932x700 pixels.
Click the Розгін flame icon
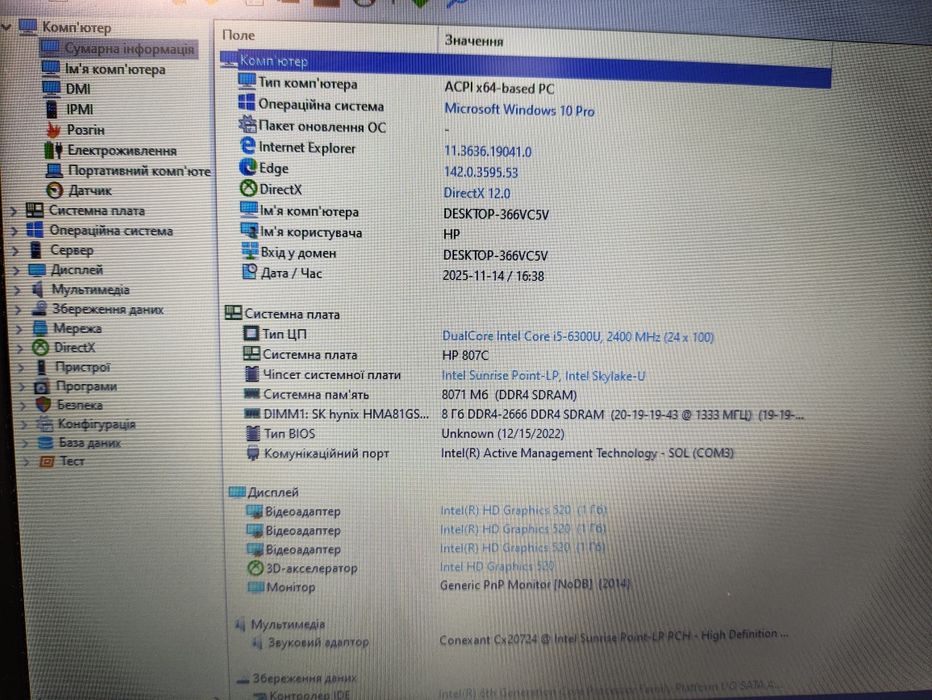(x=53, y=129)
